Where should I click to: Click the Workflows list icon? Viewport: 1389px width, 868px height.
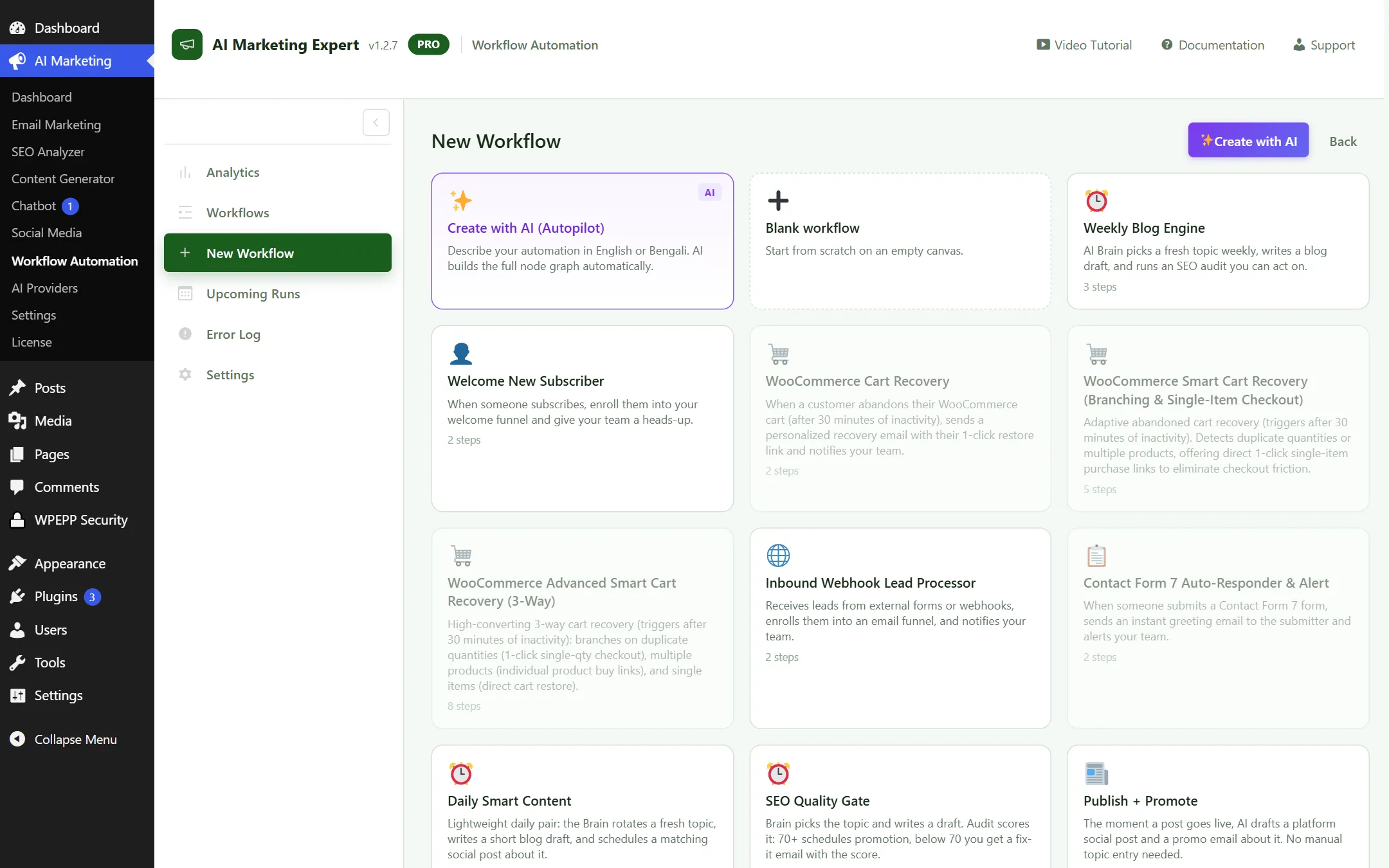coord(185,212)
